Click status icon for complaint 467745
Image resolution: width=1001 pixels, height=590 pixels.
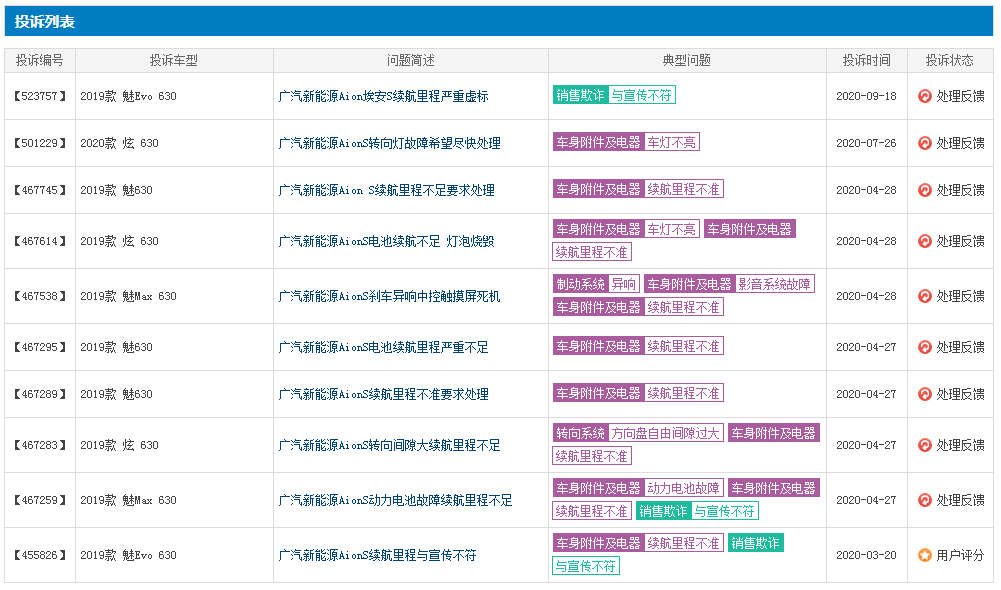click(924, 190)
